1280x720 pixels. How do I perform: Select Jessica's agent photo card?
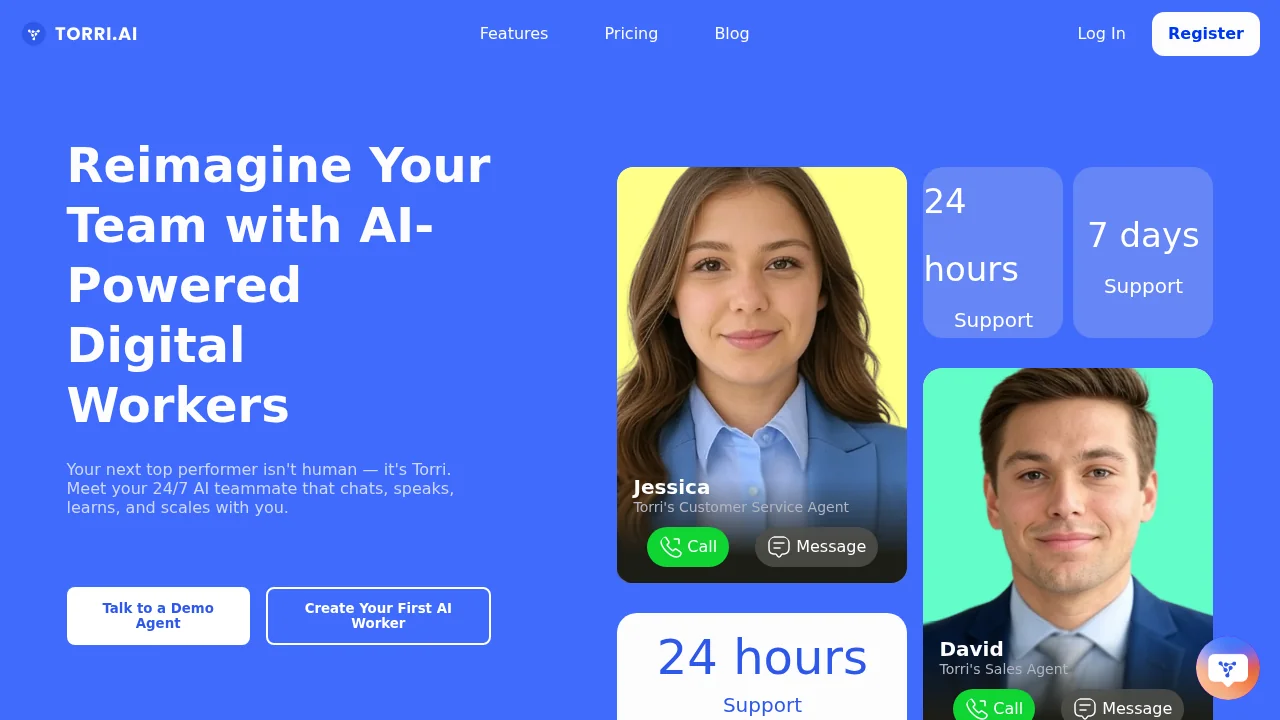click(x=762, y=375)
